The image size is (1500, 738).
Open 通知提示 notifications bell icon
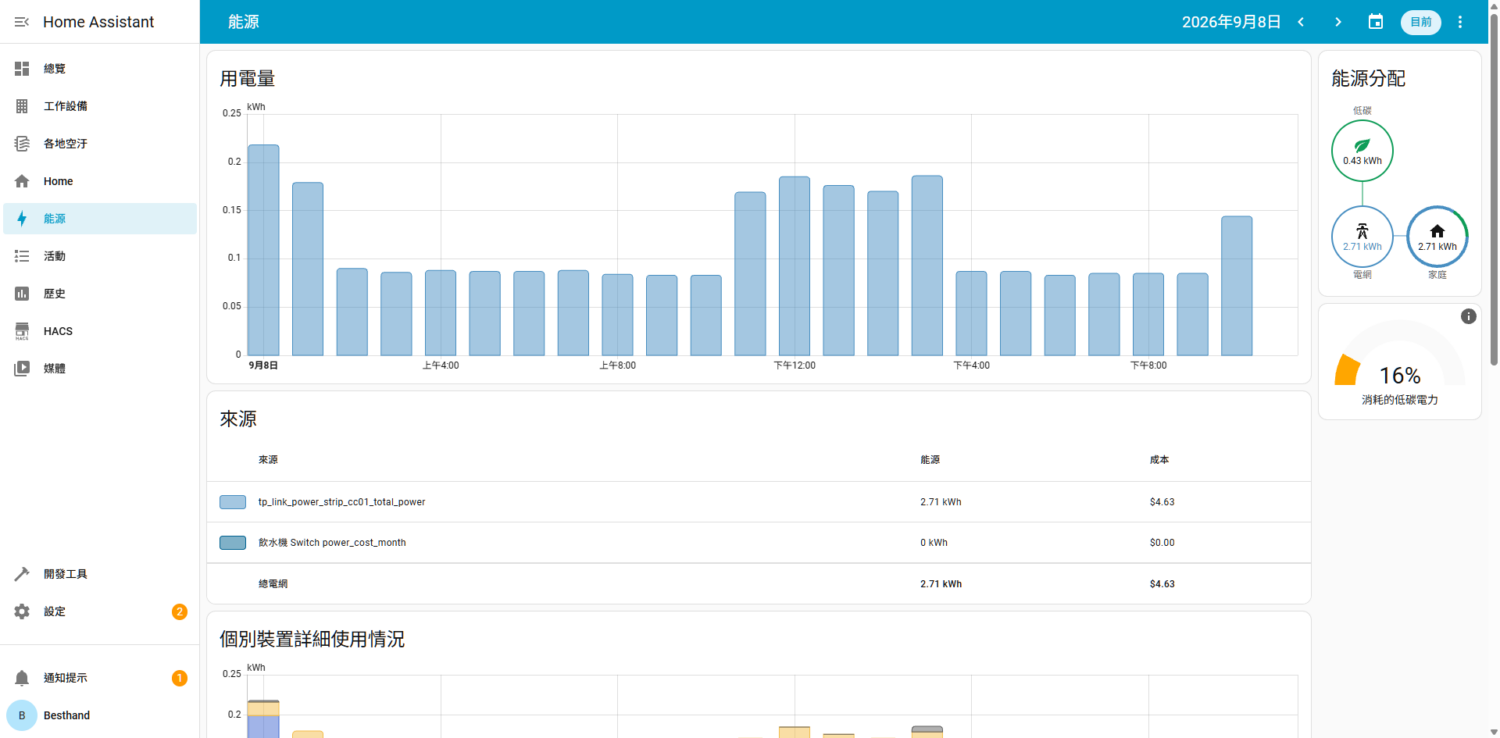tap(22, 678)
